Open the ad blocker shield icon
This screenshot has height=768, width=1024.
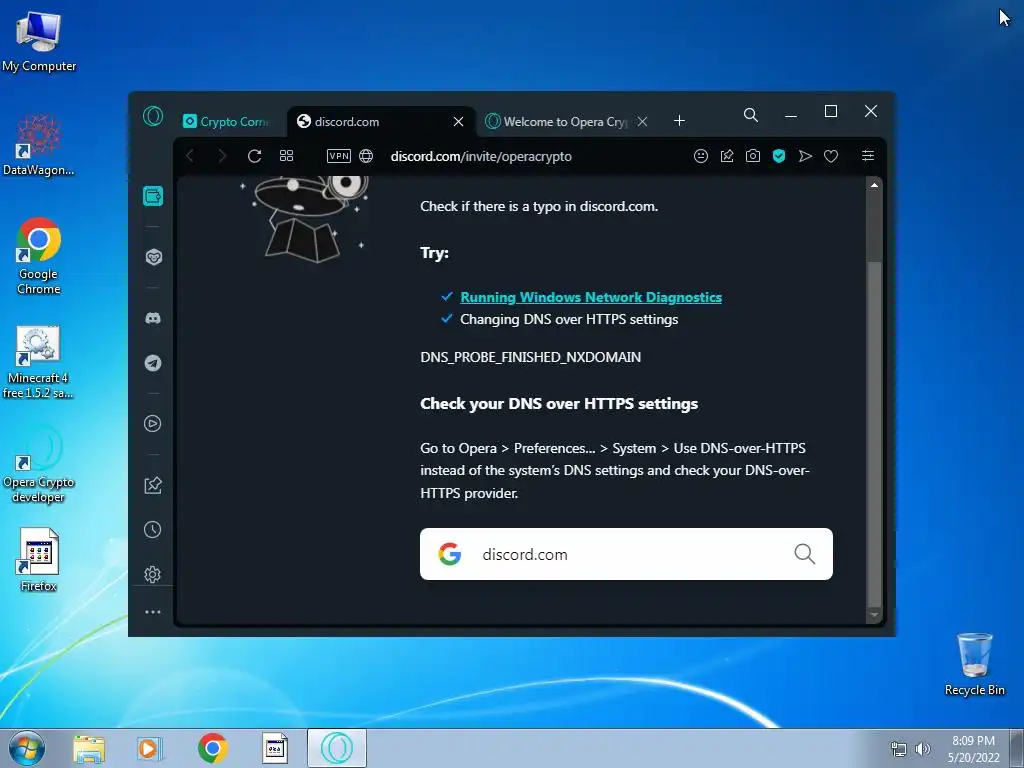(778, 156)
